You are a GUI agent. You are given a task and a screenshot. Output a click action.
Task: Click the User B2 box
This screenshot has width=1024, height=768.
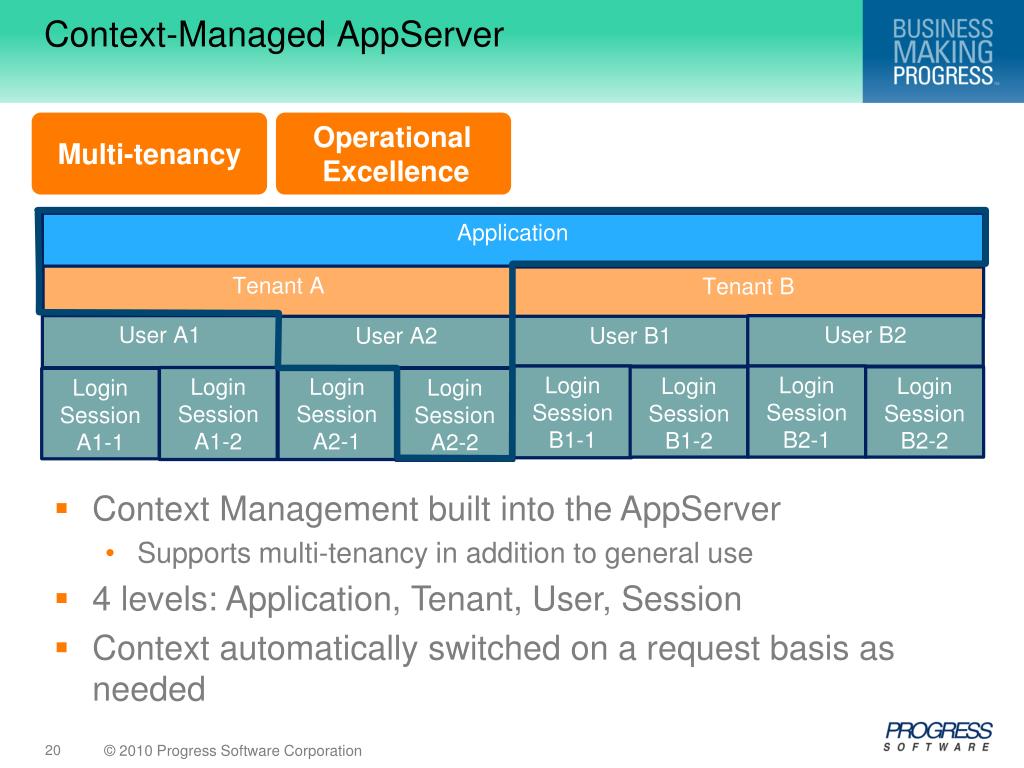(865, 340)
